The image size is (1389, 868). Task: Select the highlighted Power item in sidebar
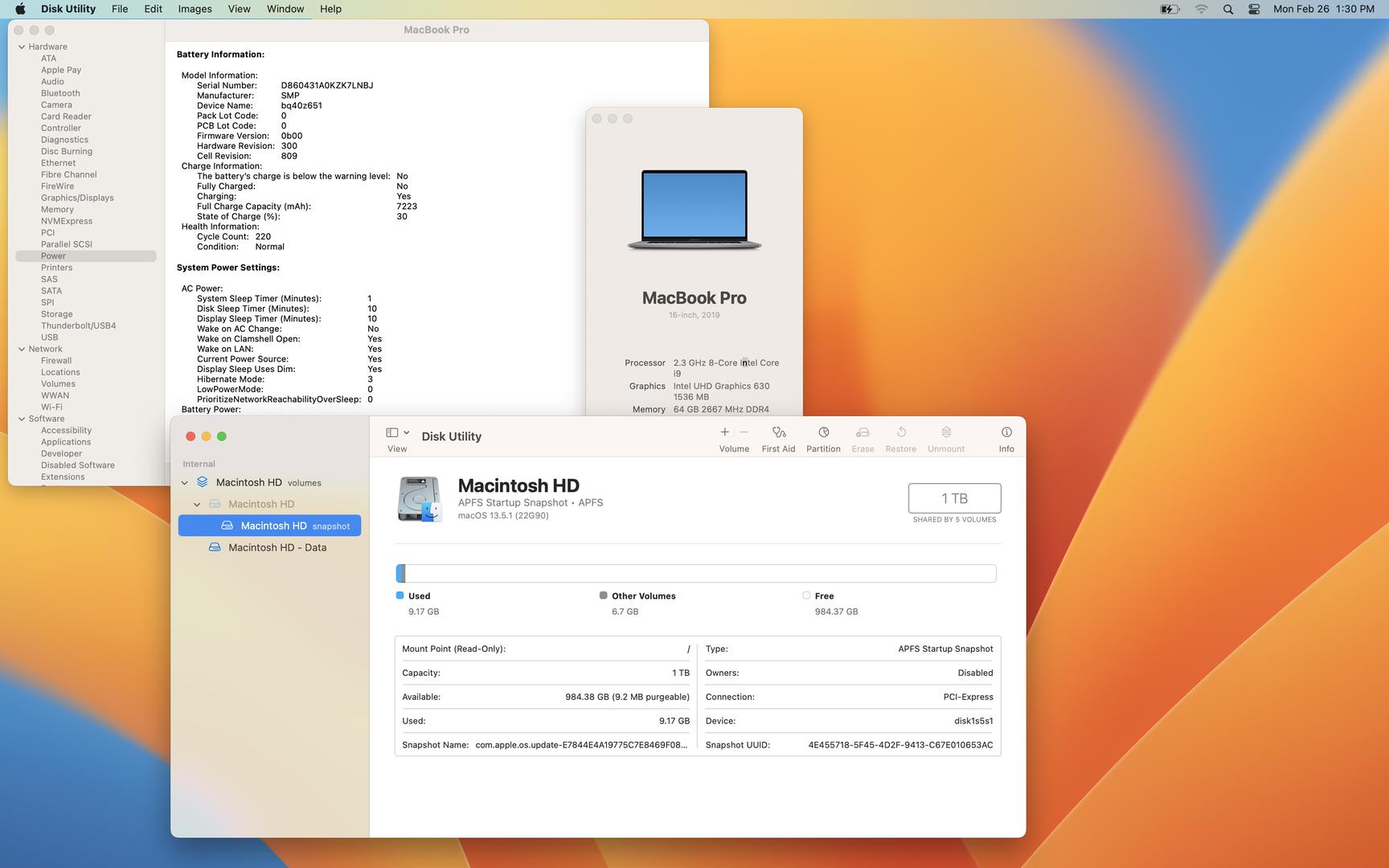(85, 256)
